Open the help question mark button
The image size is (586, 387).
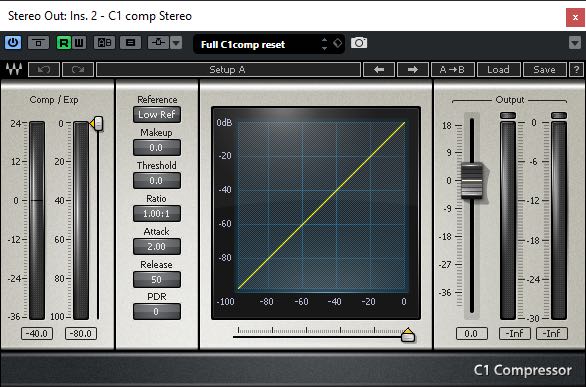(x=576, y=69)
